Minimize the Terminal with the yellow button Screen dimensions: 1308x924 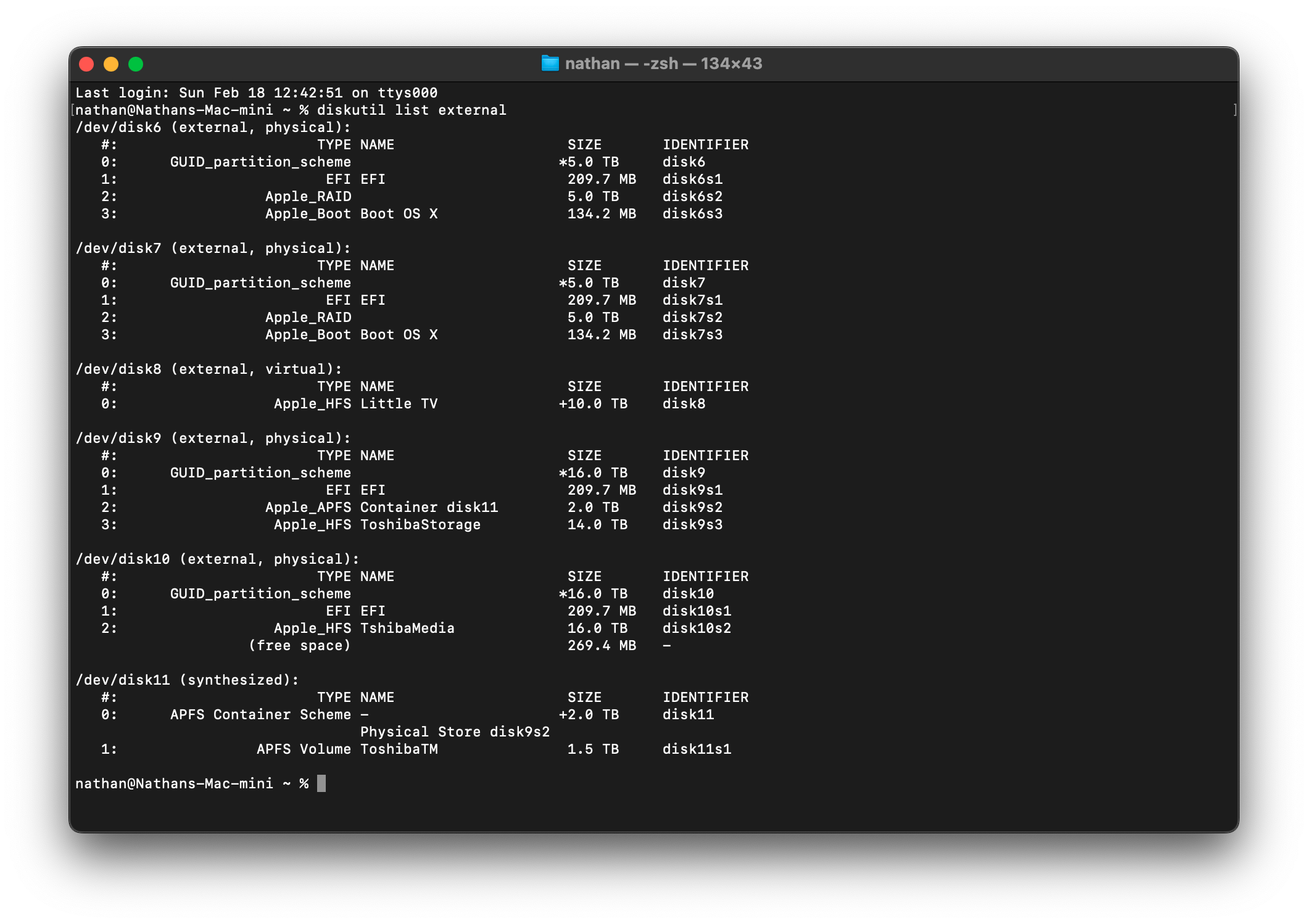tap(111, 64)
